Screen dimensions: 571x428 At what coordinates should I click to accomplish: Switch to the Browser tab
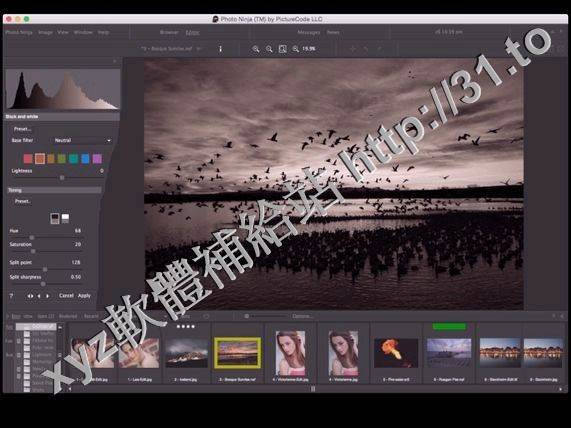pyautogui.click(x=169, y=32)
